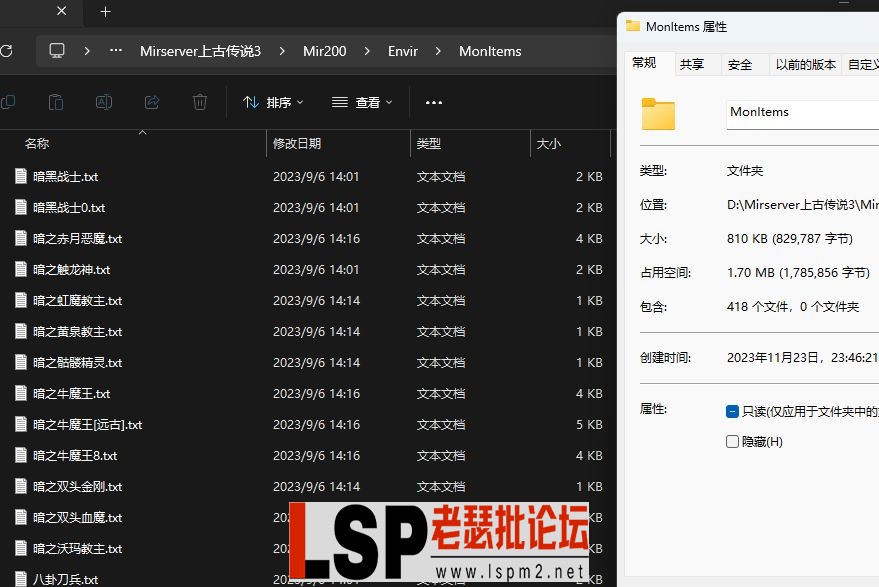Open the 排序 sort dropdown
The width and height of the screenshot is (879, 587).
pyautogui.click(x=273, y=103)
